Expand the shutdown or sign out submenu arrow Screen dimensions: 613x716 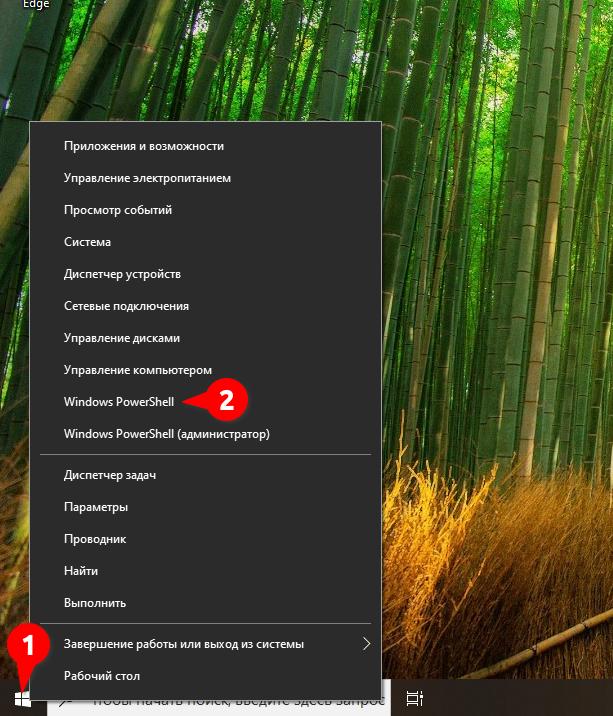pos(366,644)
